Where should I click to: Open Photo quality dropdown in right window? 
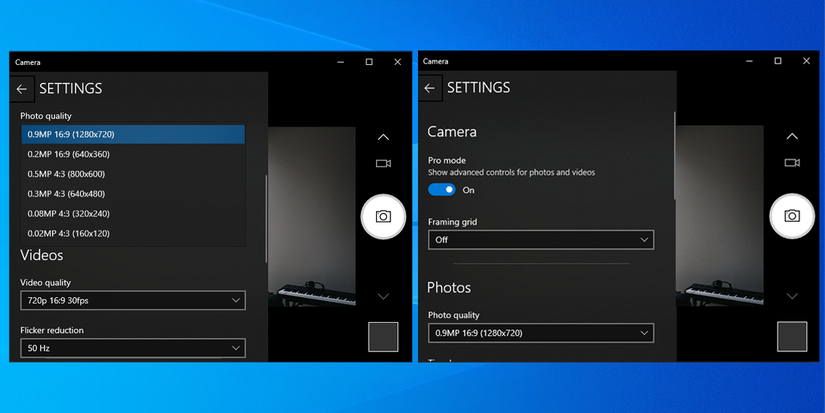pos(541,333)
